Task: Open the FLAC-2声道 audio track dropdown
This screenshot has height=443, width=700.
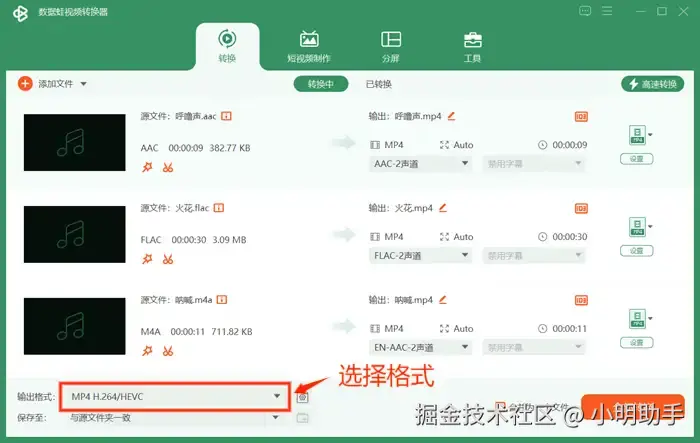Action: (421, 256)
